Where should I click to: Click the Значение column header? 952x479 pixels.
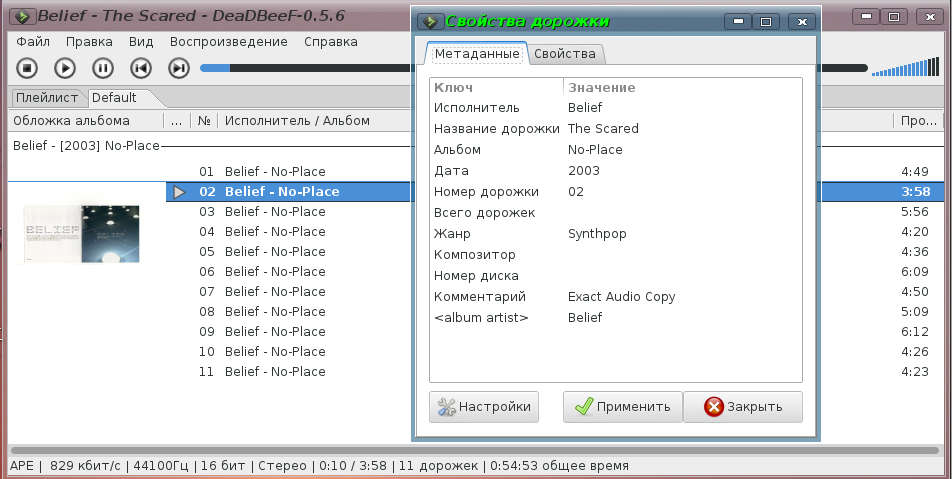click(x=683, y=87)
